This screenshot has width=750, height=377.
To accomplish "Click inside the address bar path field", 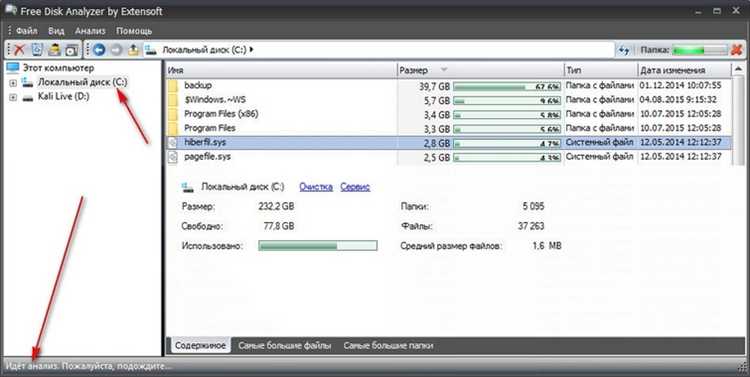I will click(x=378, y=49).
